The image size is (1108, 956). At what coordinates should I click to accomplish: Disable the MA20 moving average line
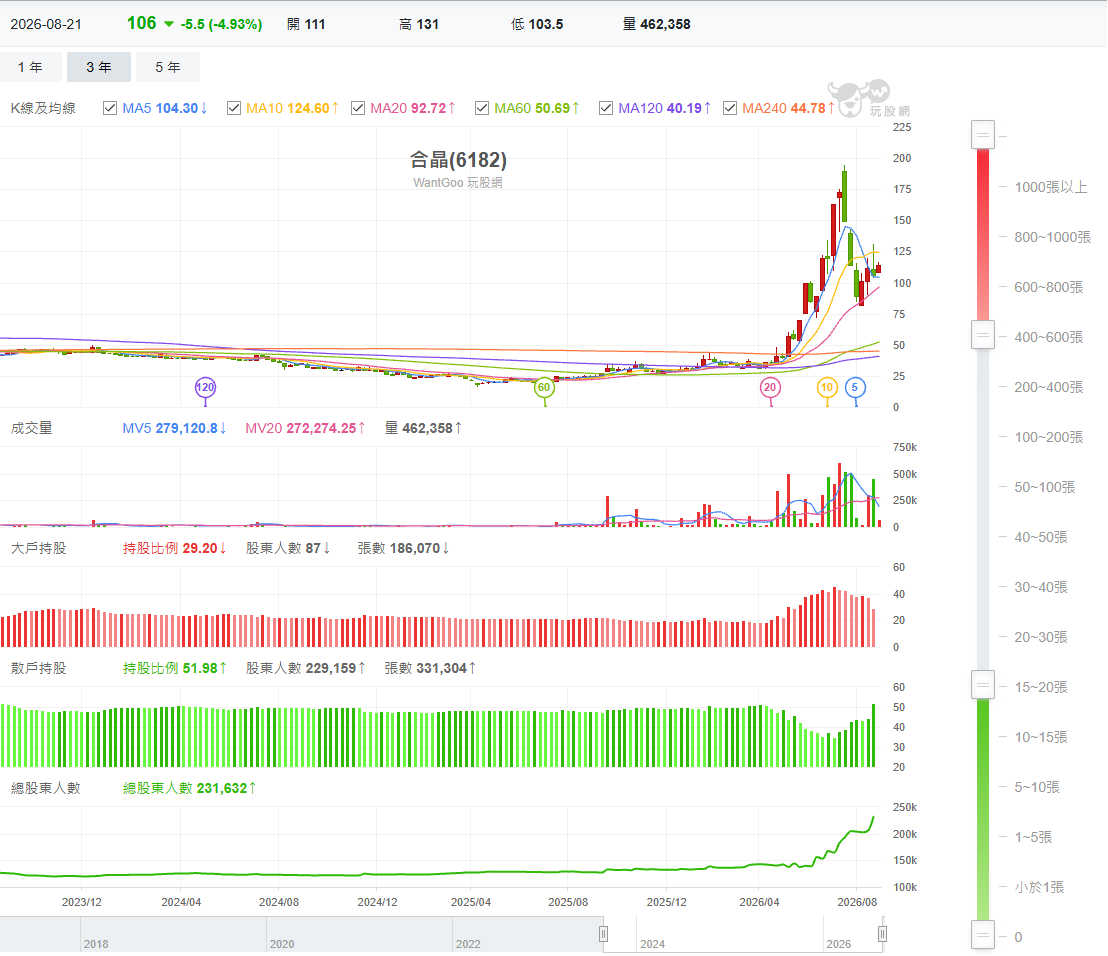pyautogui.click(x=358, y=108)
